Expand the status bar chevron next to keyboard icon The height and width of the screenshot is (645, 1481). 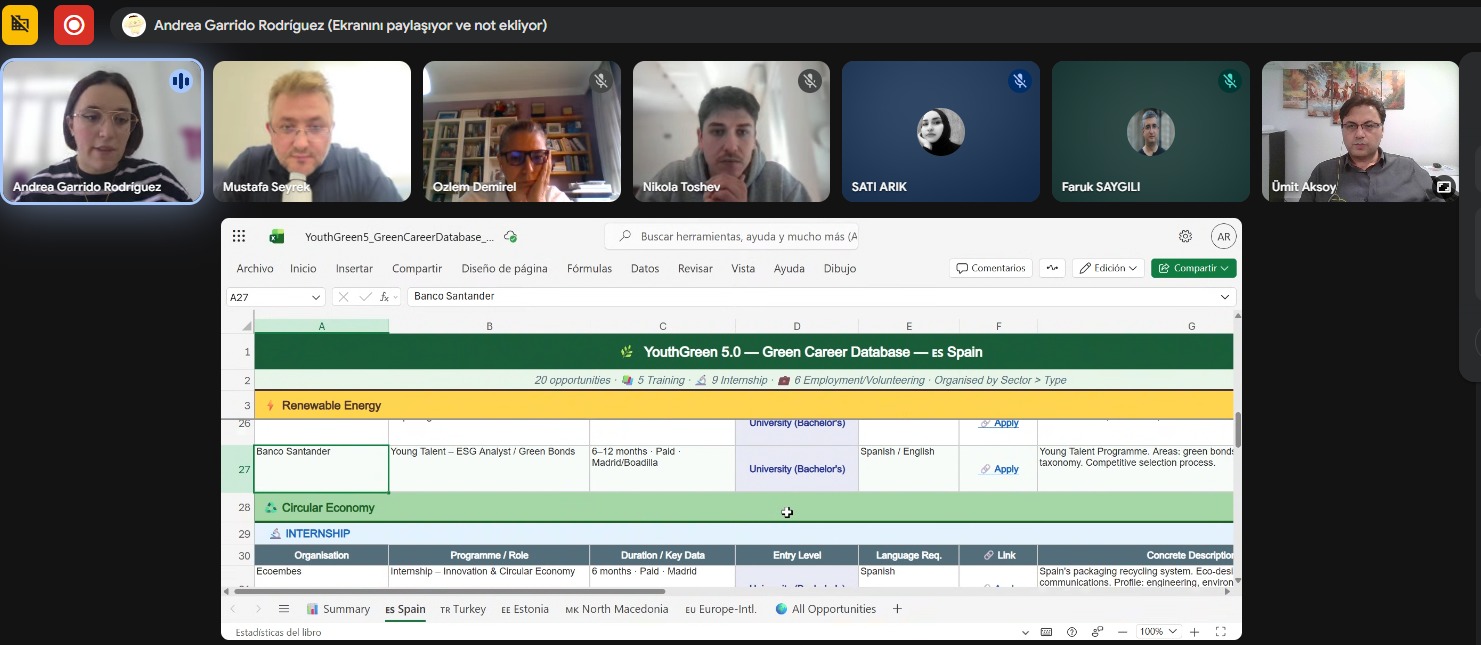tap(1025, 632)
